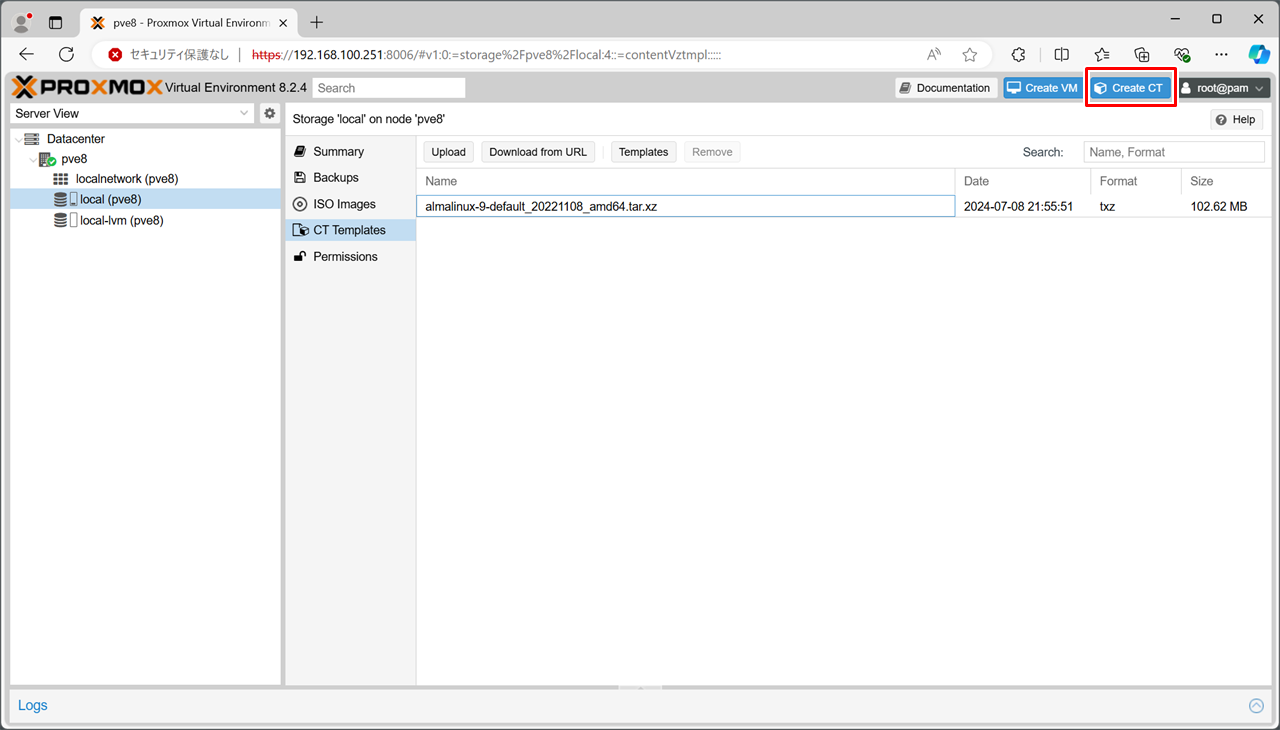Collapse the pve8 node in tree
Viewport: 1280px width, 730px height.
(x=33, y=160)
